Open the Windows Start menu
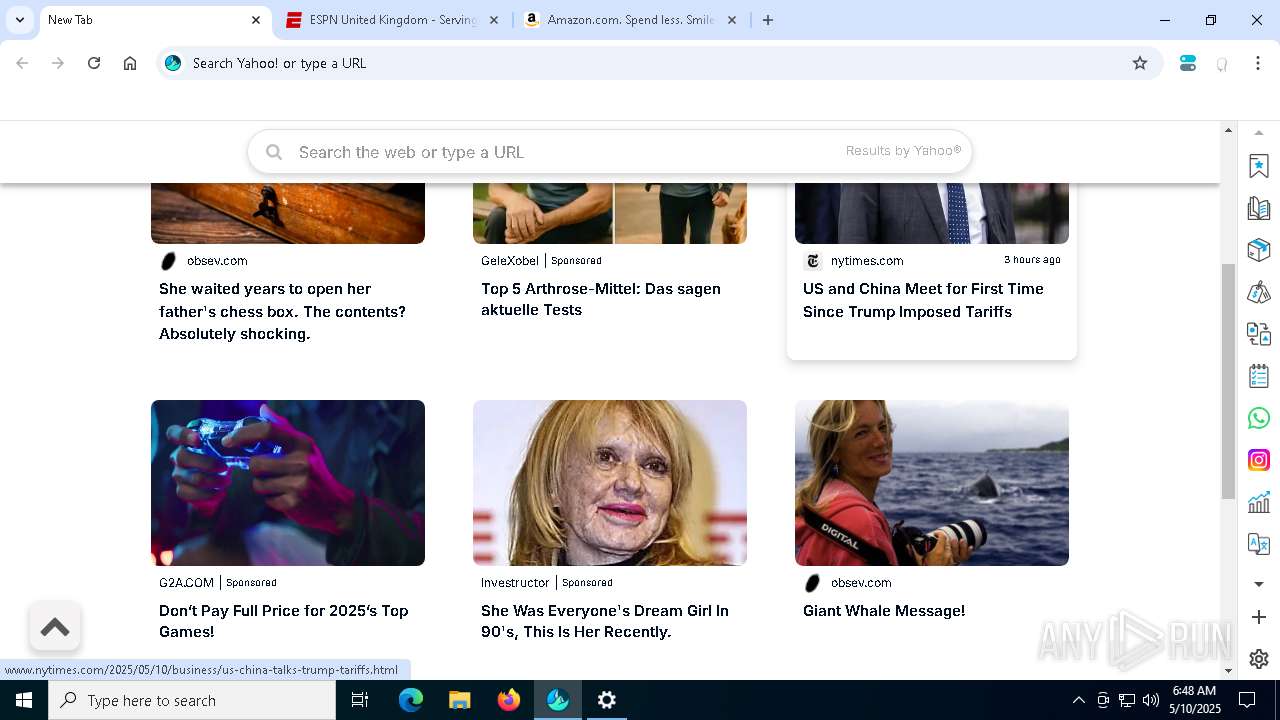Viewport: 1280px width, 720px height. pyautogui.click(x=24, y=700)
